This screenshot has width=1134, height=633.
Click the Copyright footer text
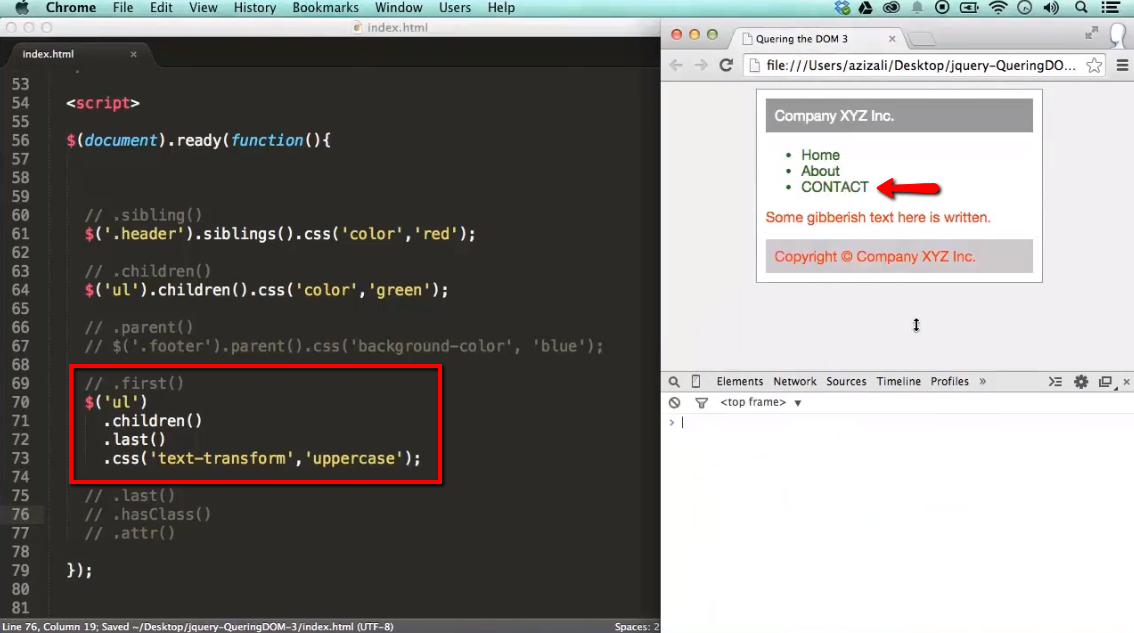click(875, 257)
